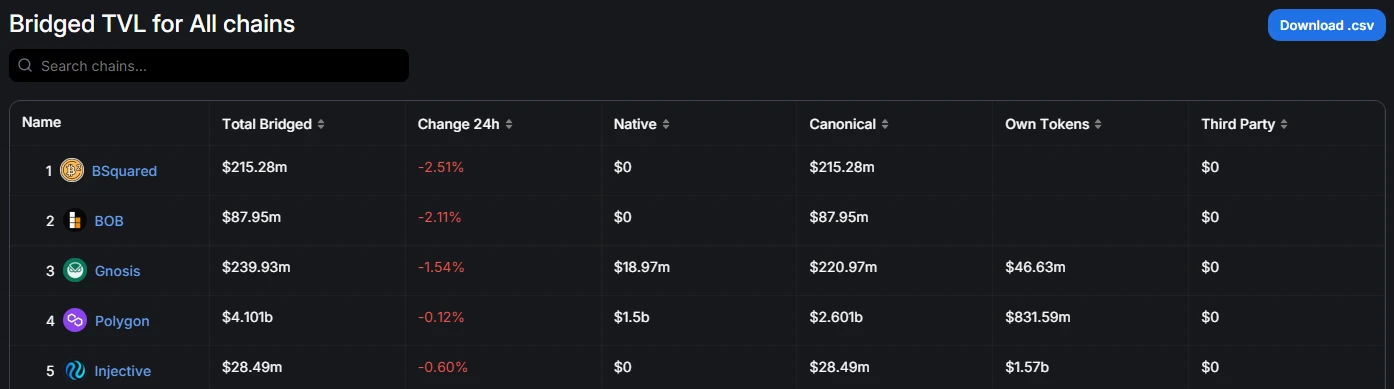This screenshot has width=1394, height=389.
Task: Sort table by Own Tokens column
Action: 1054,125
